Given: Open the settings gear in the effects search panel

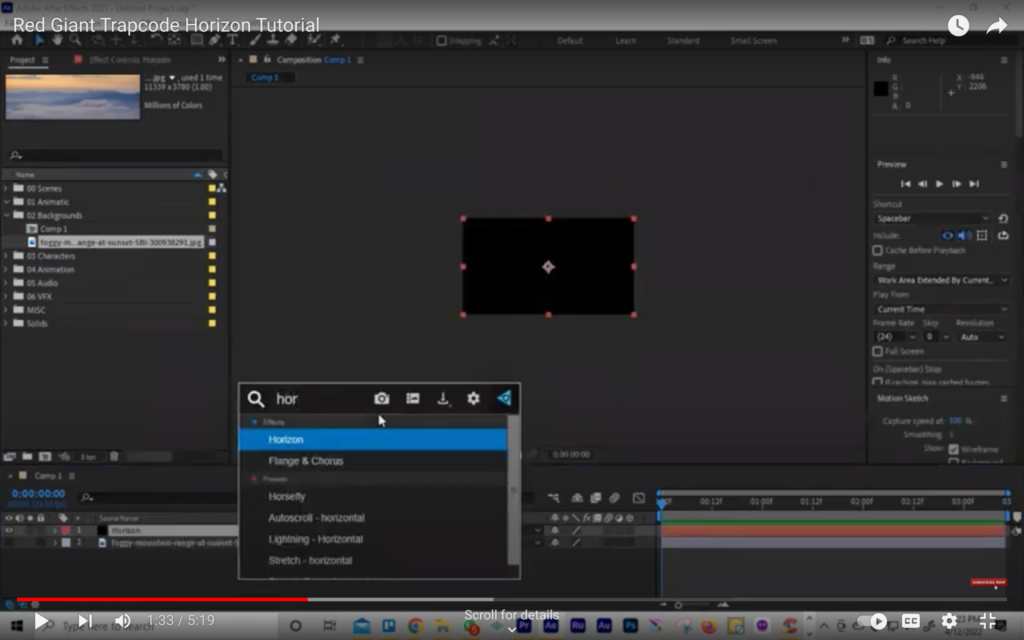Looking at the screenshot, I should click(472, 398).
